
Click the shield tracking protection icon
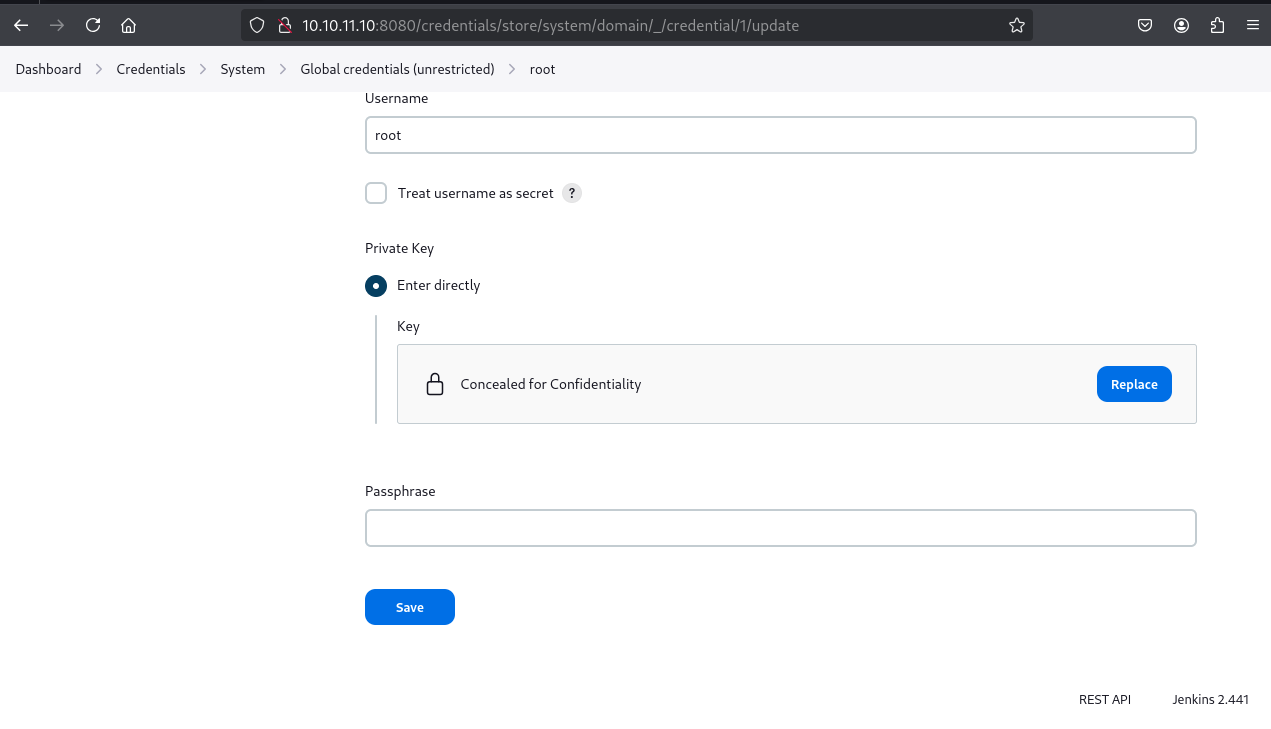(x=257, y=26)
